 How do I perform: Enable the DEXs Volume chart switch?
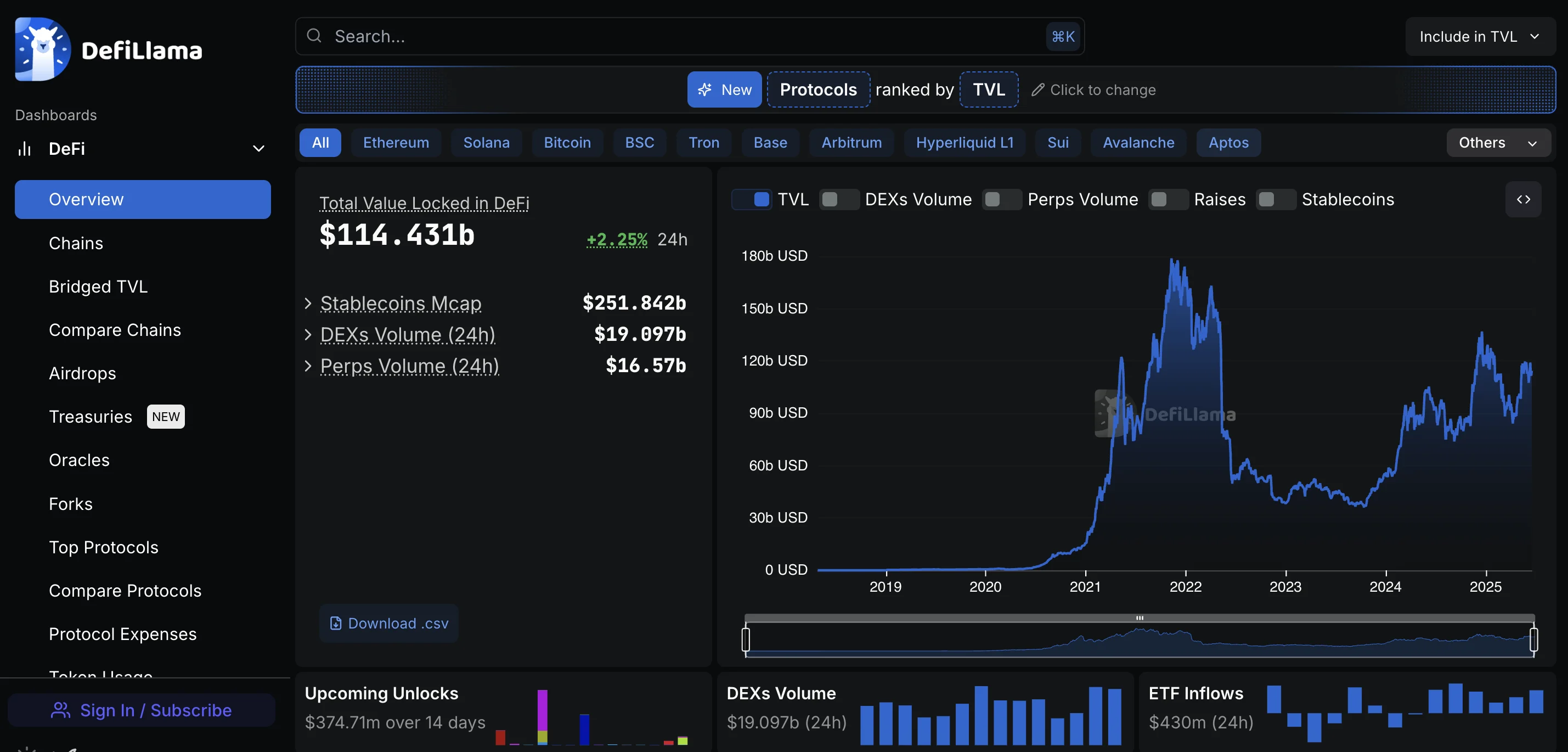[x=839, y=199]
